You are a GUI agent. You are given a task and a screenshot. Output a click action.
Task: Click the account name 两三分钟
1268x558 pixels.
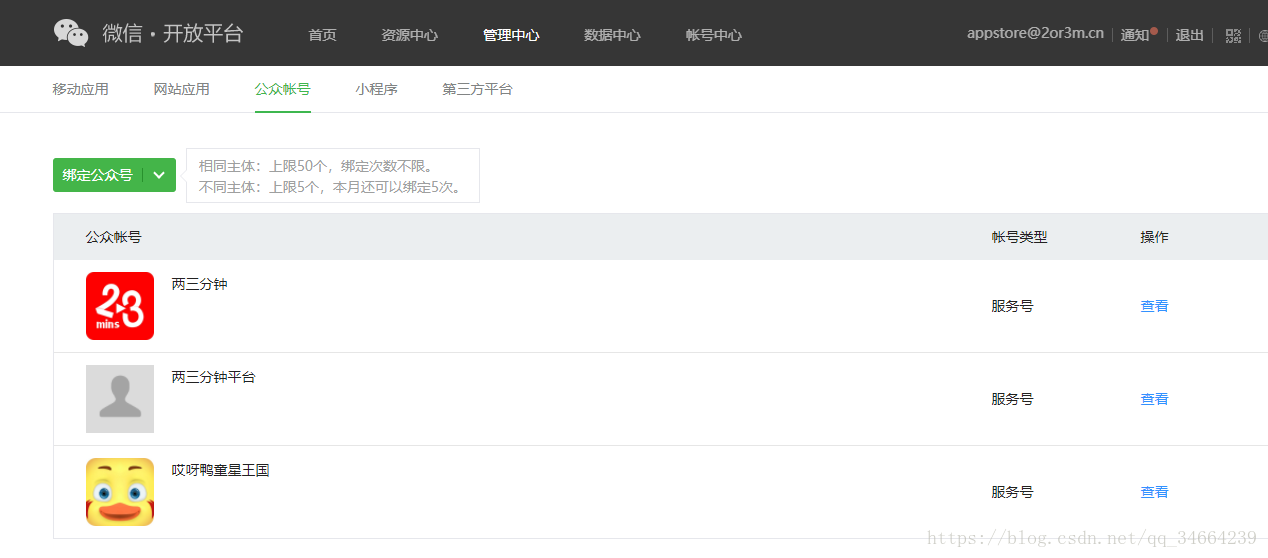click(x=200, y=284)
